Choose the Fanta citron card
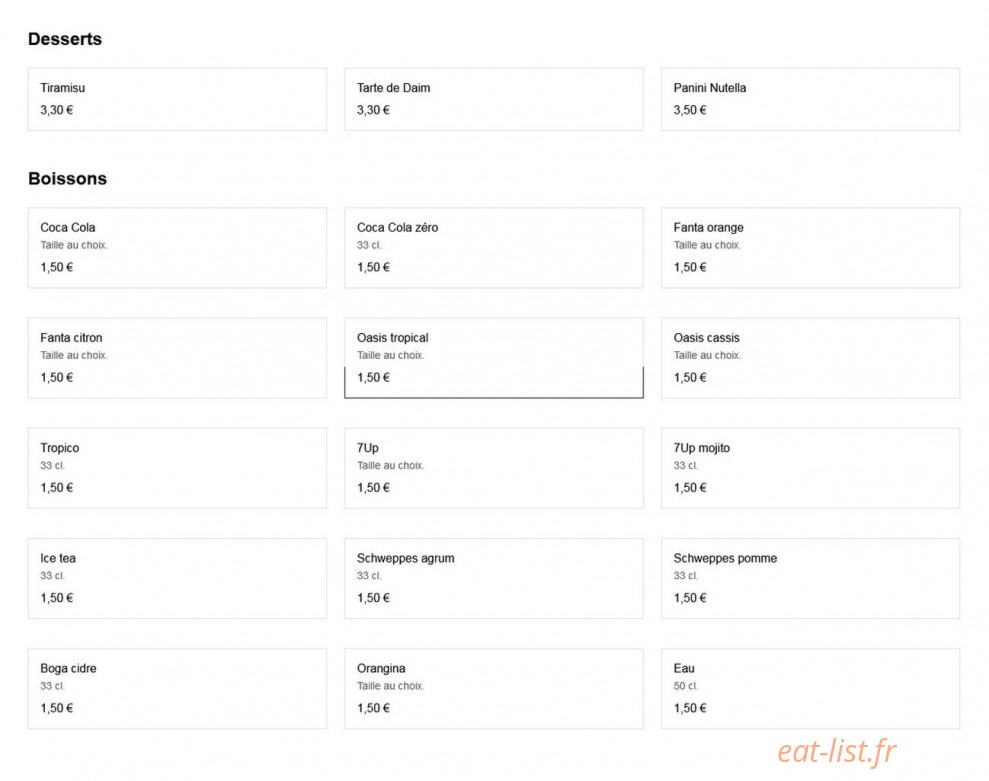Screen dimensions: 989x781 coord(177,358)
